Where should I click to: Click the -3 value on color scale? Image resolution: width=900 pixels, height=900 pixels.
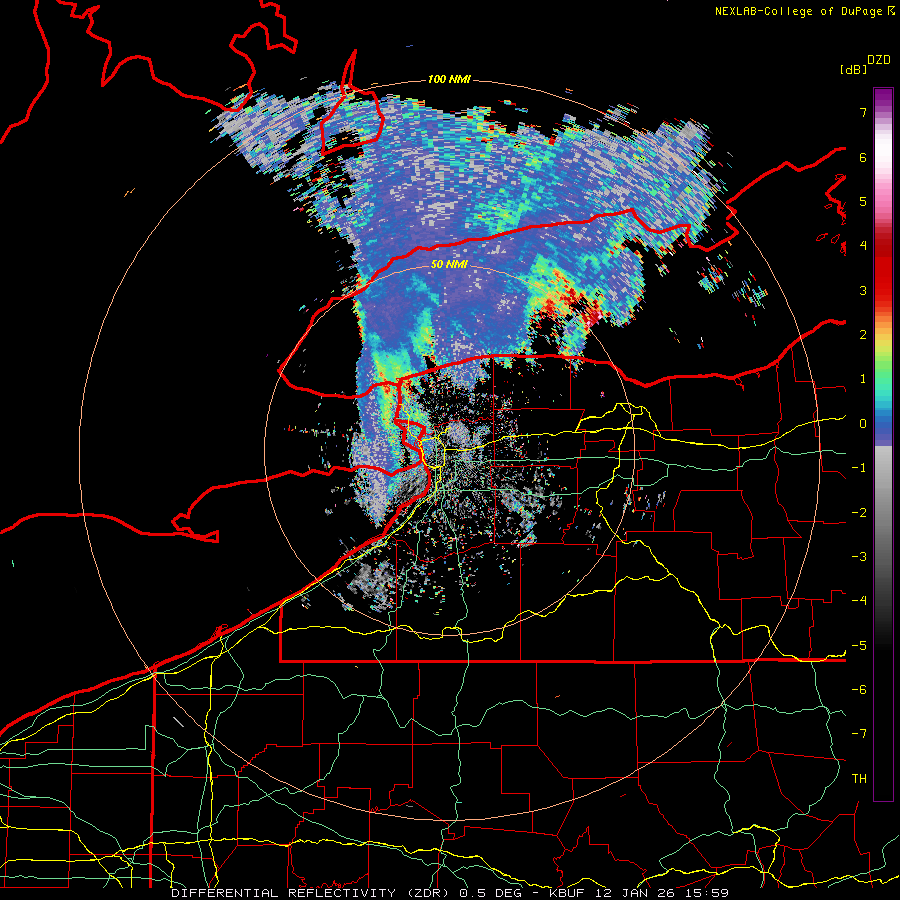tap(859, 557)
